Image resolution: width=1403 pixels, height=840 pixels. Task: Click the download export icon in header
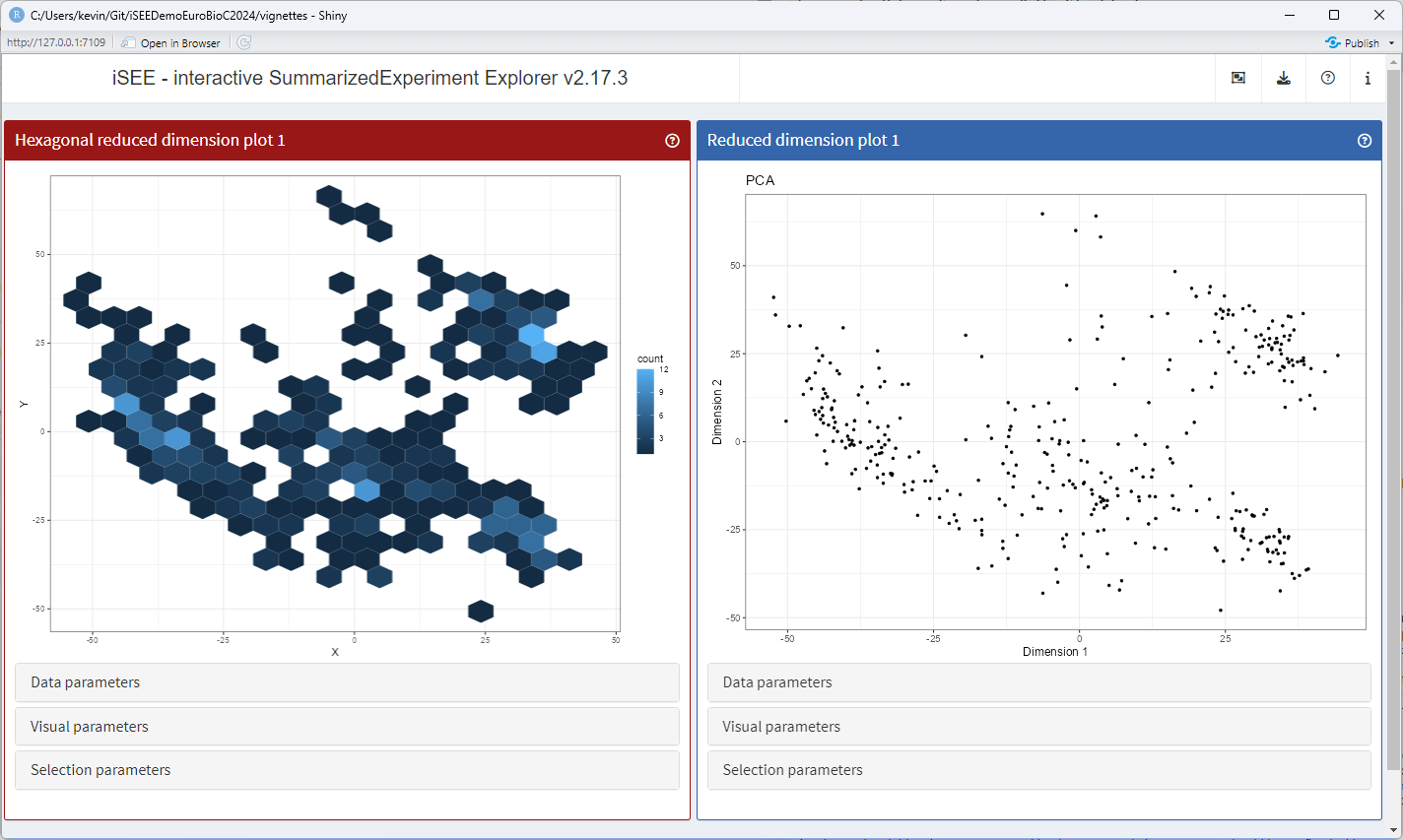click(x=1284, y=78)
